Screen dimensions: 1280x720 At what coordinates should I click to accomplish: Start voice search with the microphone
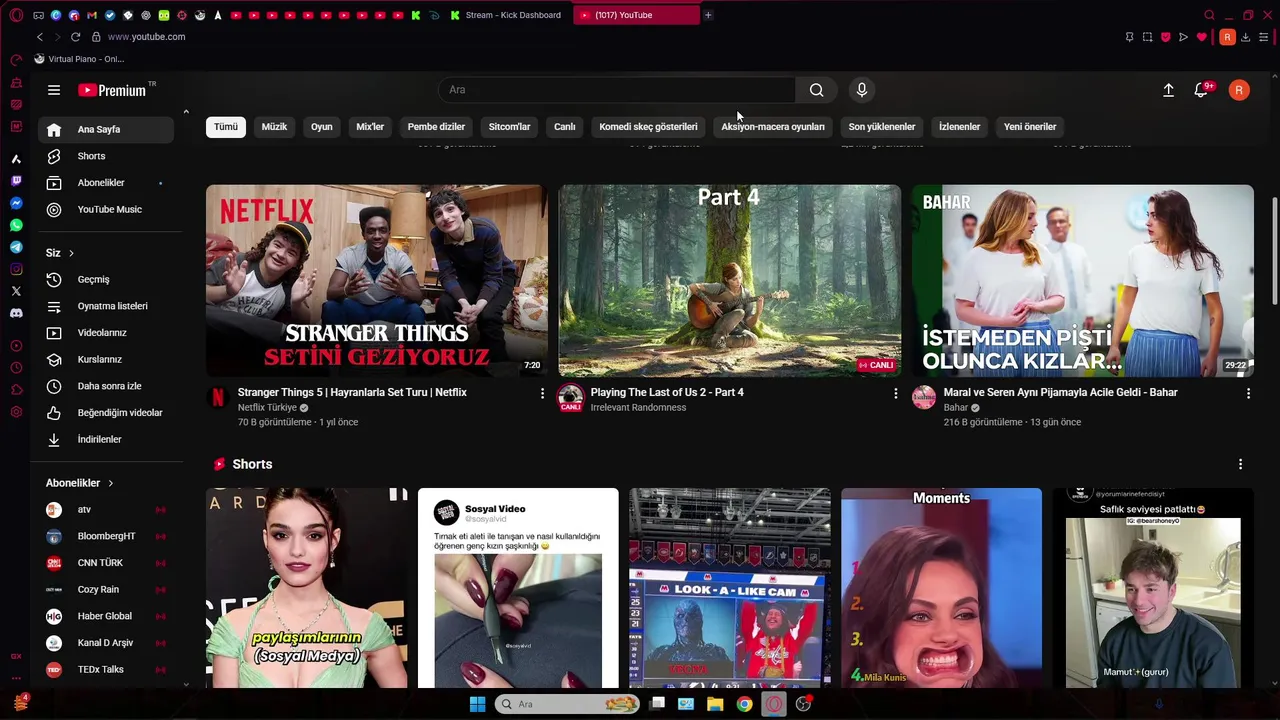[x=861, y=90]
